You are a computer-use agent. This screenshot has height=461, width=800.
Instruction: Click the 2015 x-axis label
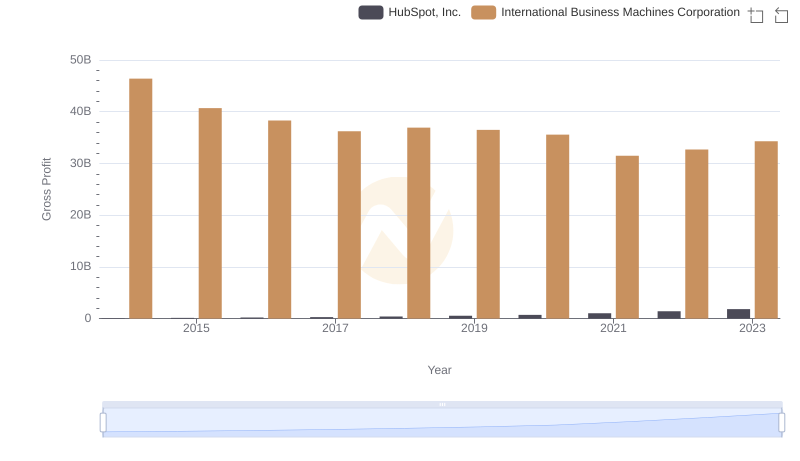(x=196, y=328)
